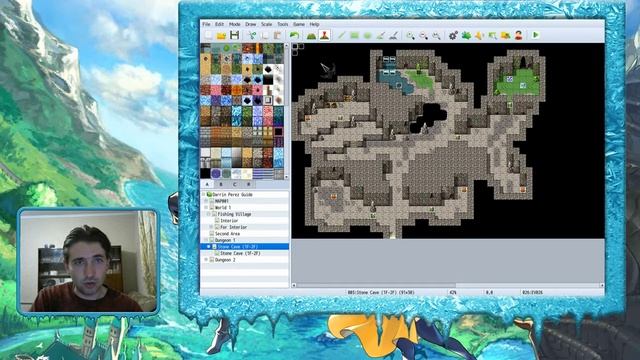Image resolution: width=640 pixels, height=360 pixels.
Task: Select Dungeon 2 in map tree
Action: click(x=225, y=260)
